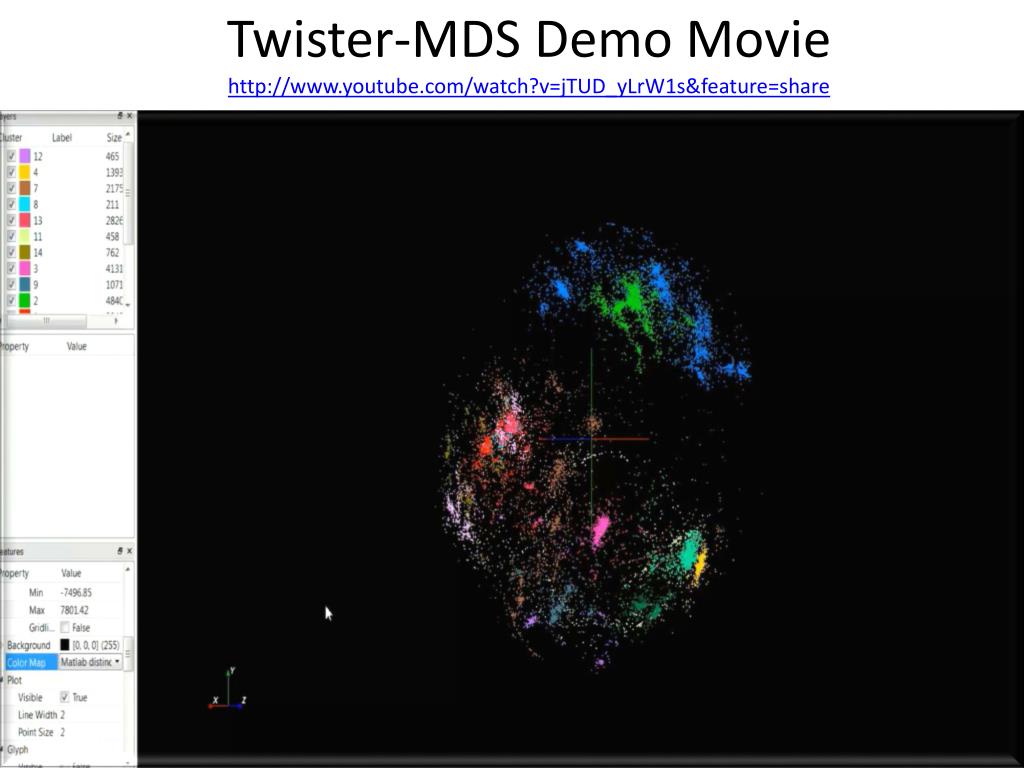
Task: Click the olive swatch of cluster 14
Action: click(25, 252)
